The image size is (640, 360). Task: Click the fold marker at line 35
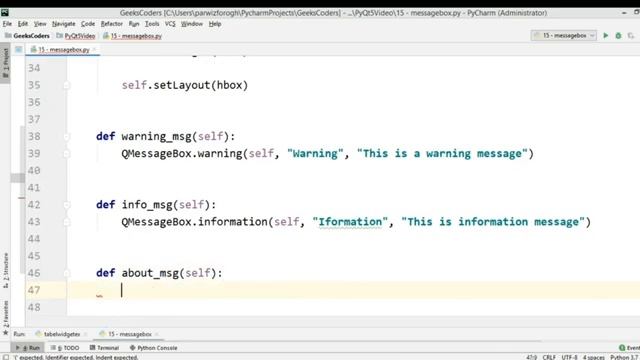click(66, 85)
